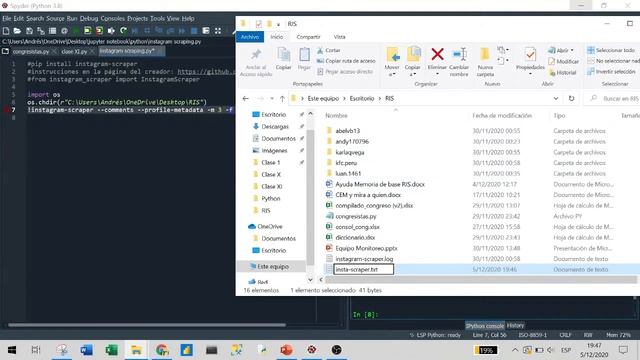640x360 pixels.
Task: Open the Tools menu in Spyder
Action: pos(157,18)
